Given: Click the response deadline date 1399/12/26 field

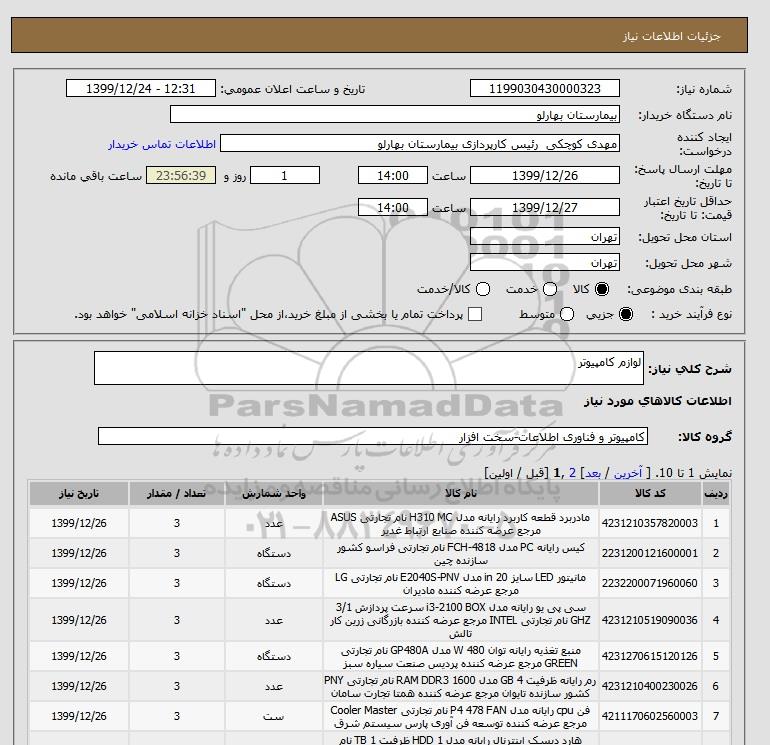Looking at the screenshot, I should [x=545, y=175].
